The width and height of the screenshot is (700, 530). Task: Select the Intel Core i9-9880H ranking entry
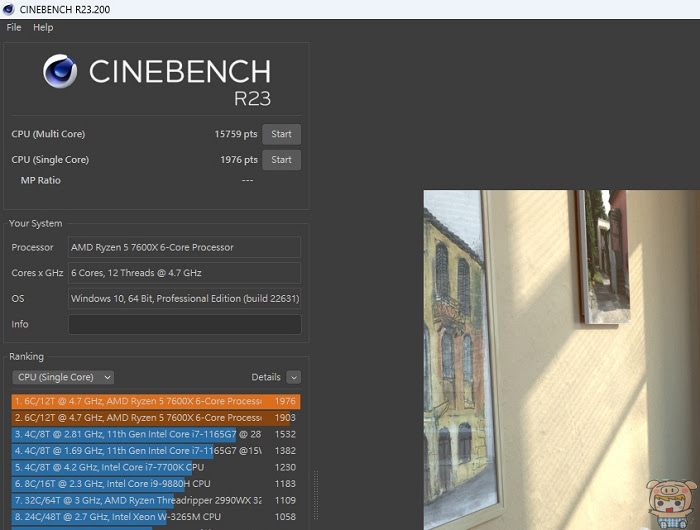tap(155, 484)
